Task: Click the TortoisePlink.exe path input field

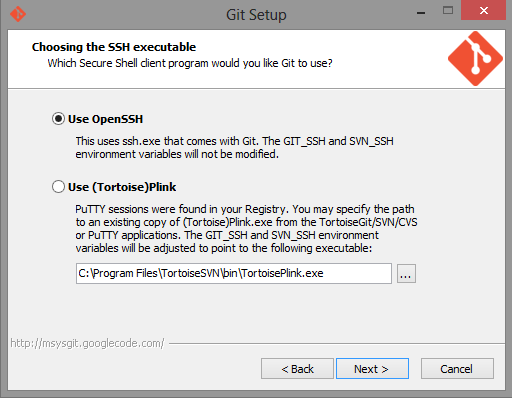Action: coord(234,273)
